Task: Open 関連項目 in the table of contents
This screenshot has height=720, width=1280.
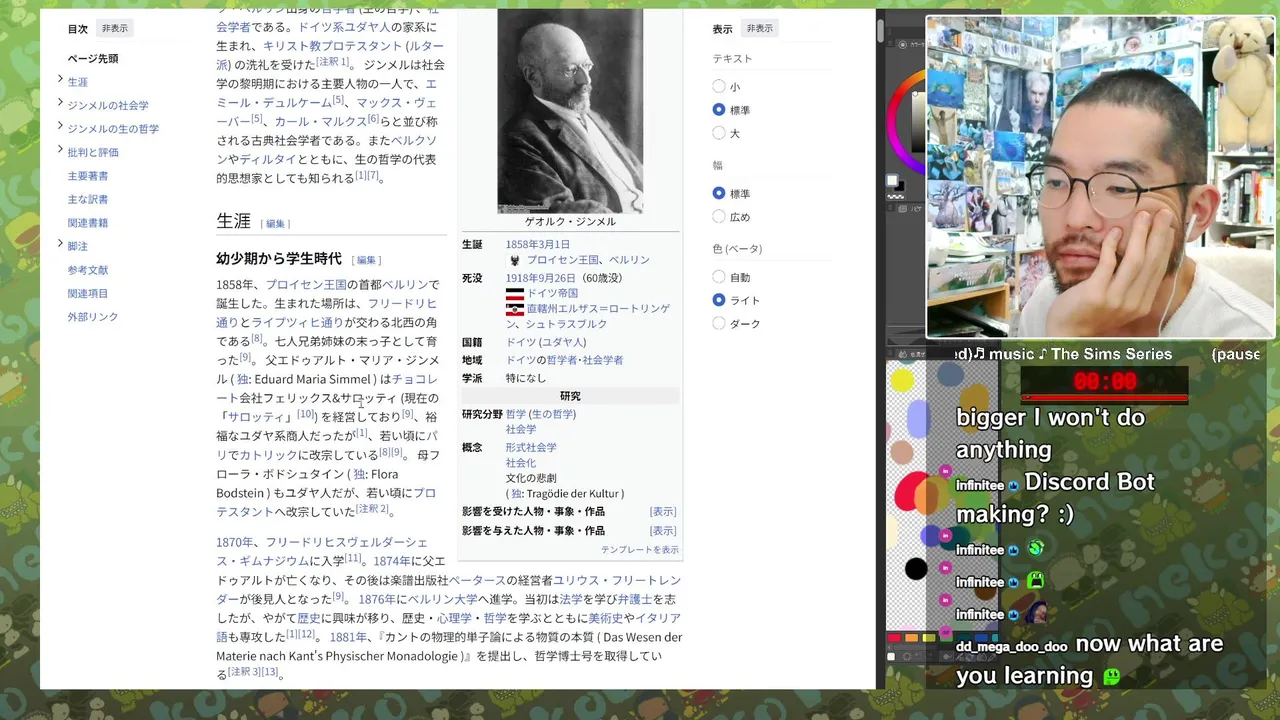Action: point(88,293)
